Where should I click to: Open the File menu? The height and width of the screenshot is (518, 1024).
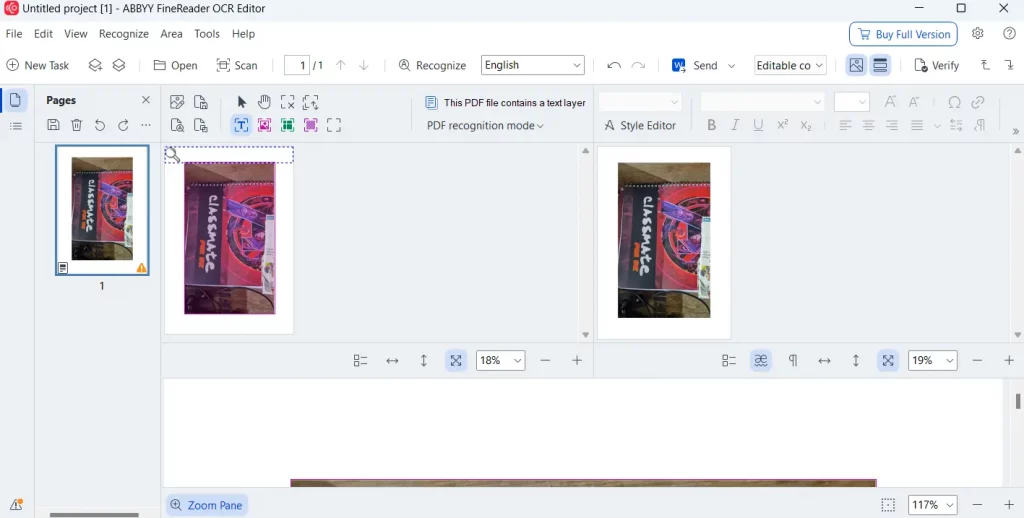point(14,34)
